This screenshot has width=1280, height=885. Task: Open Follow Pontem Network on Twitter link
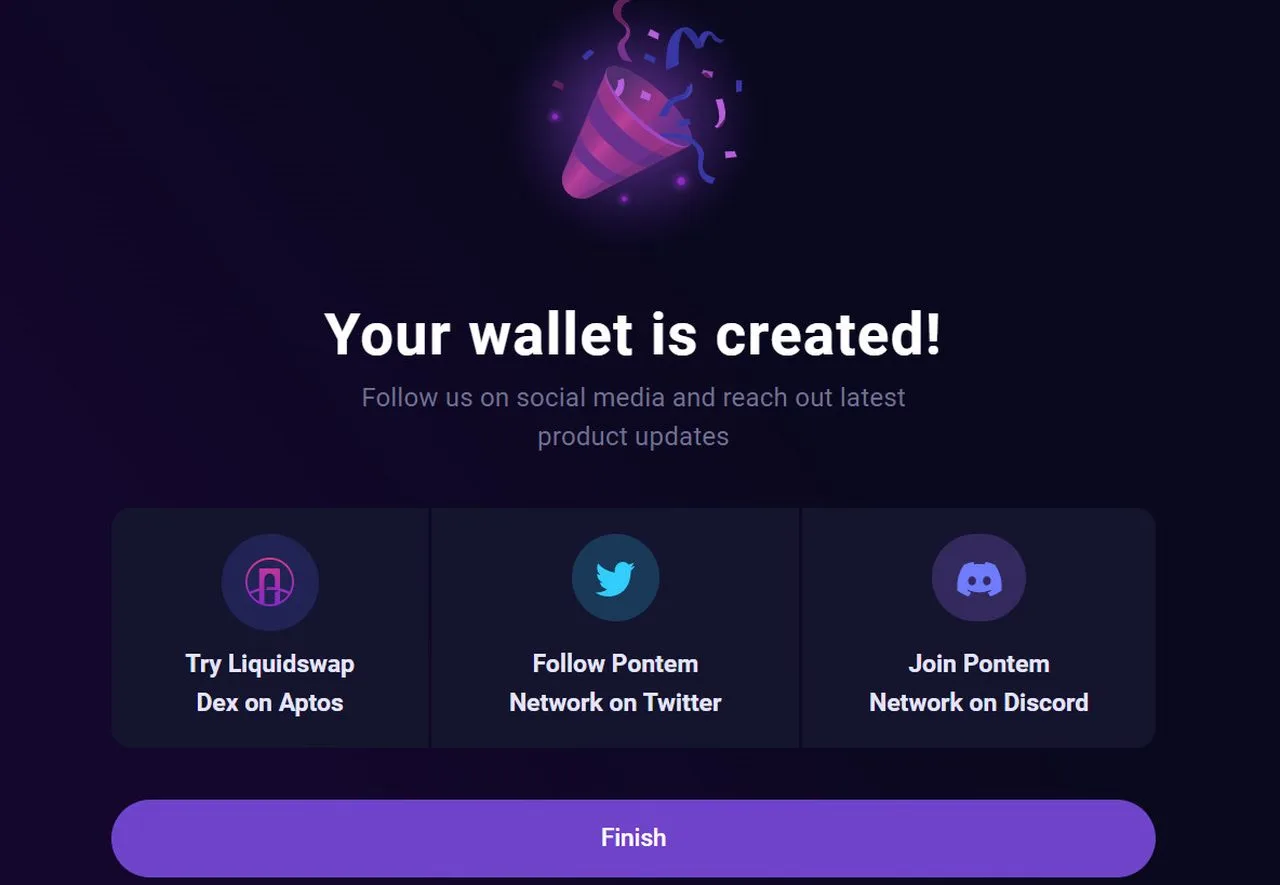615,627
